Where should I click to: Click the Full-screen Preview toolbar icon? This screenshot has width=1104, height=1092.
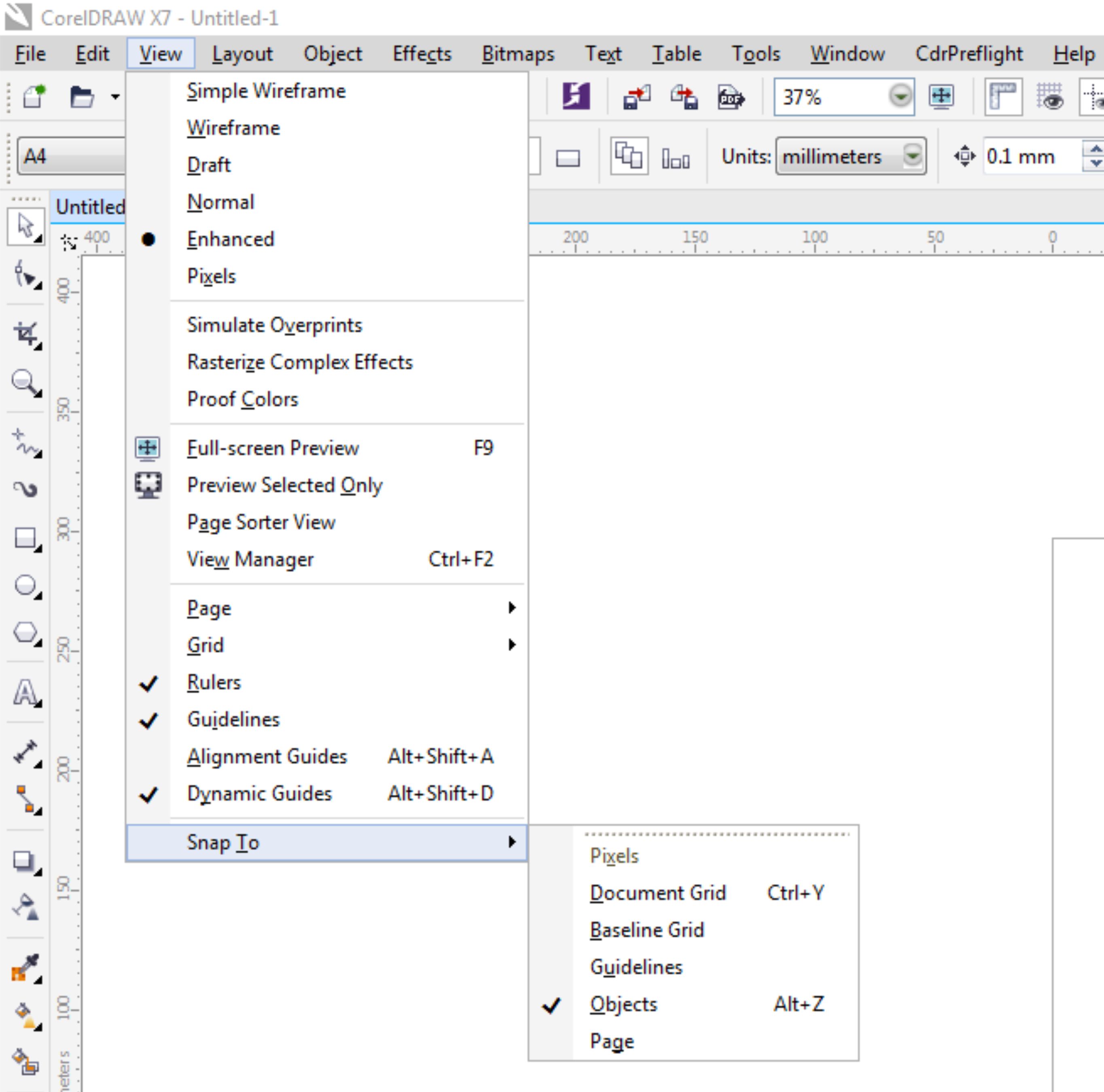(x=941, y=96)
